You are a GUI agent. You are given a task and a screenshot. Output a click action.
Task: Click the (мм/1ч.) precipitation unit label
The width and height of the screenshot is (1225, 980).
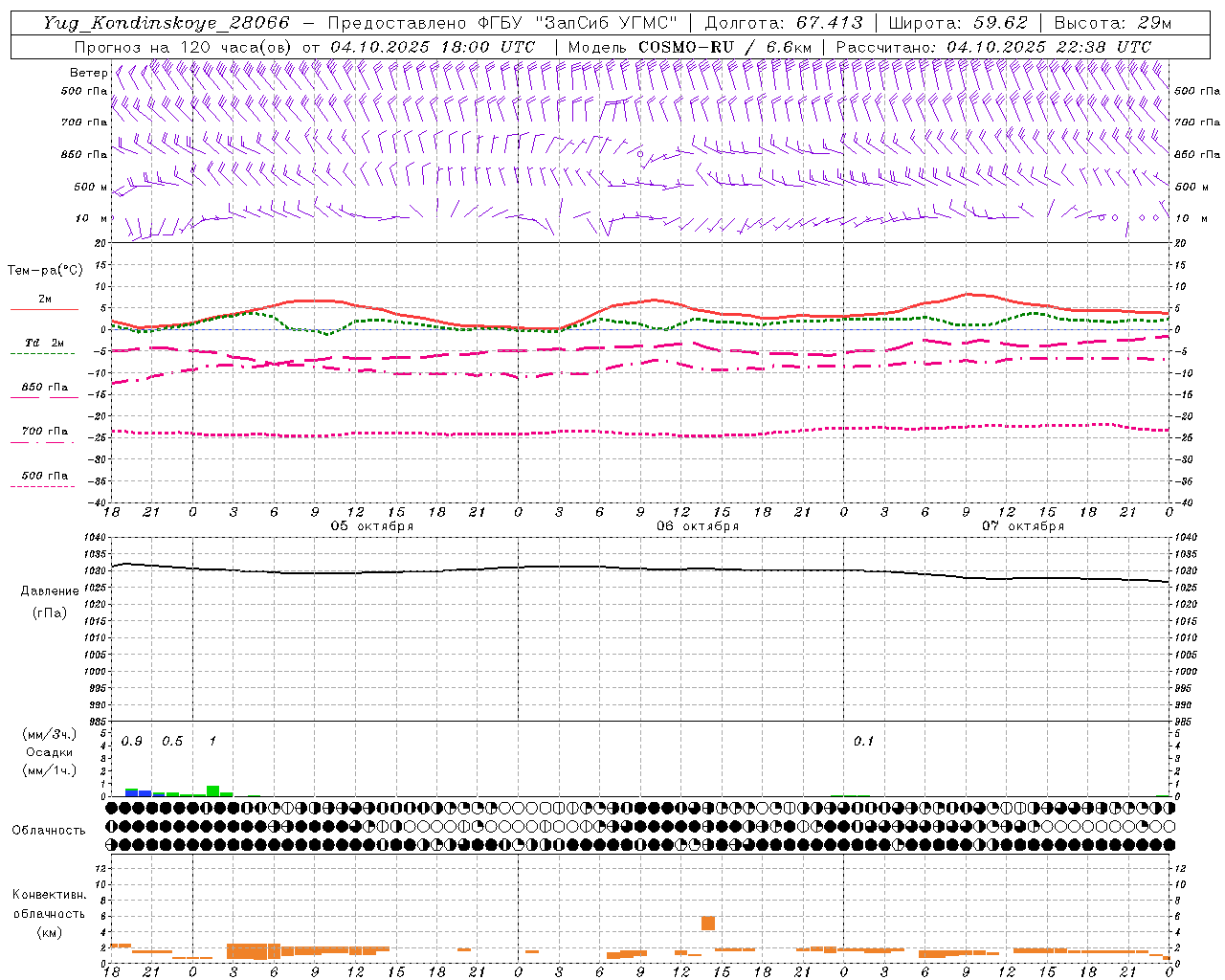(50, 770)
